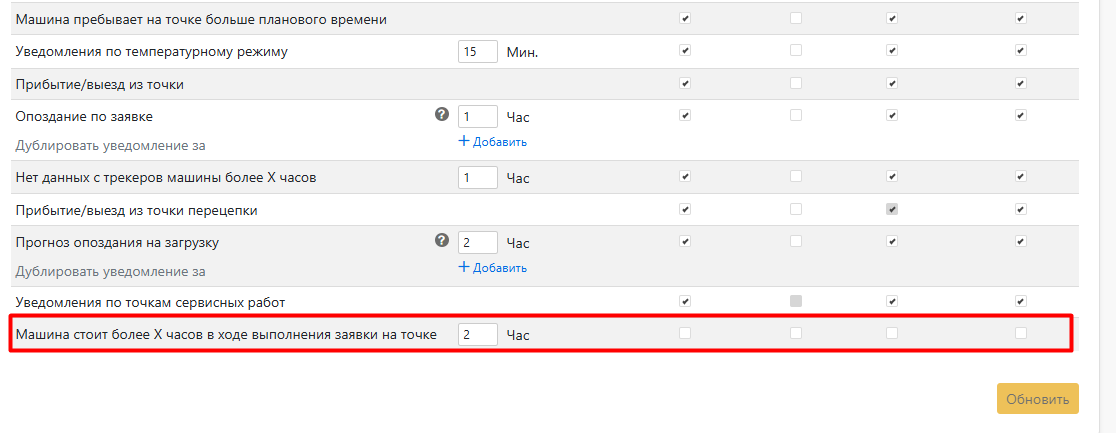Uncheck first checkbox for "Машина пребывает на точке"

point(685,18)
